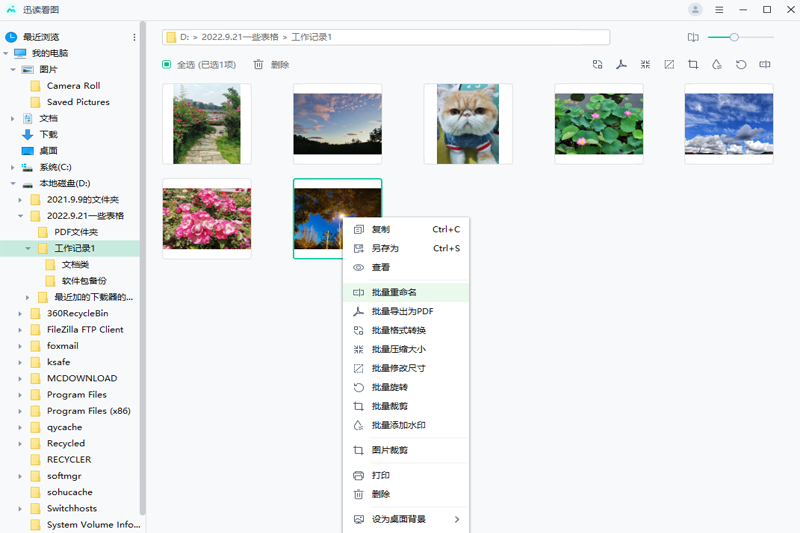Click the 删除 button beside select all
The height and width of the screenshot is (533, 800).
(271, 65)
